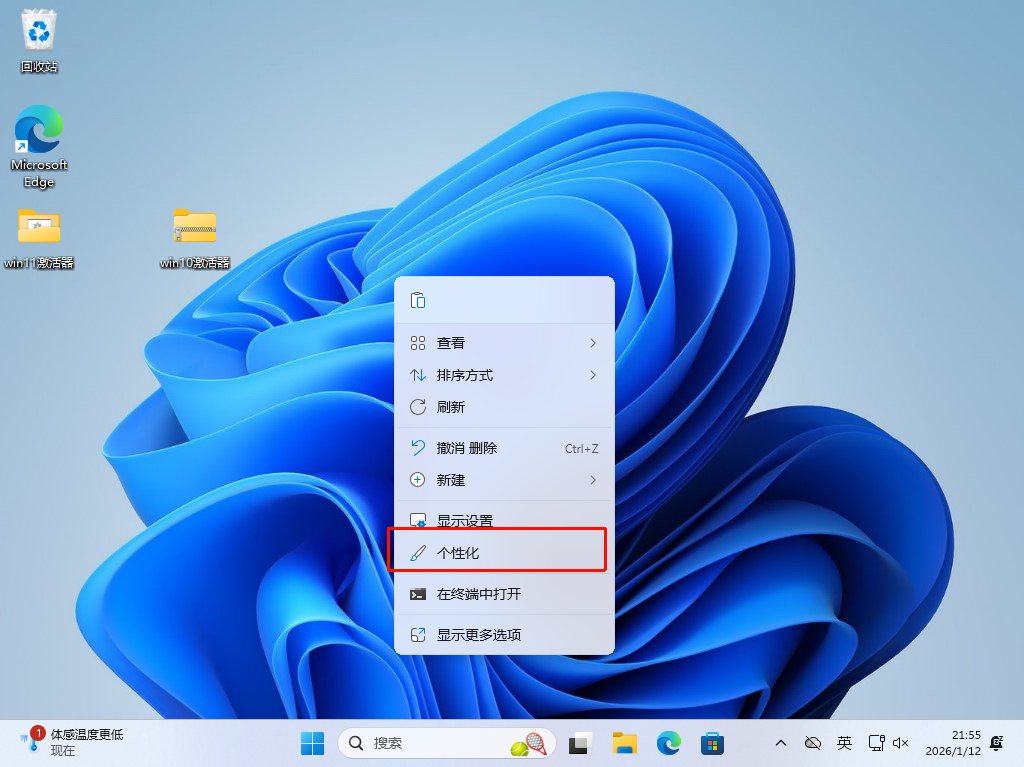Screen dimensions: 1024x767
Task: Expand the 排序方式 submenu
Action: pos(504,375)
